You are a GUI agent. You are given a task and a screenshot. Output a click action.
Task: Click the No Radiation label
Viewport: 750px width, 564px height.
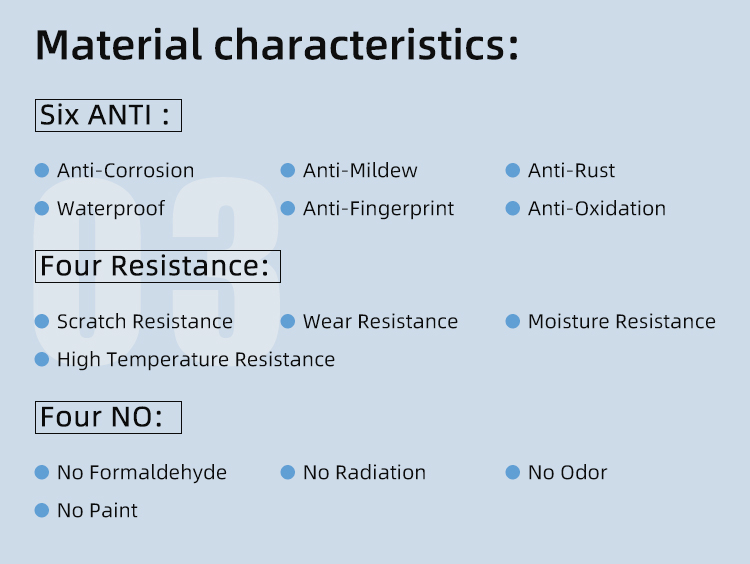coord(364,473)
